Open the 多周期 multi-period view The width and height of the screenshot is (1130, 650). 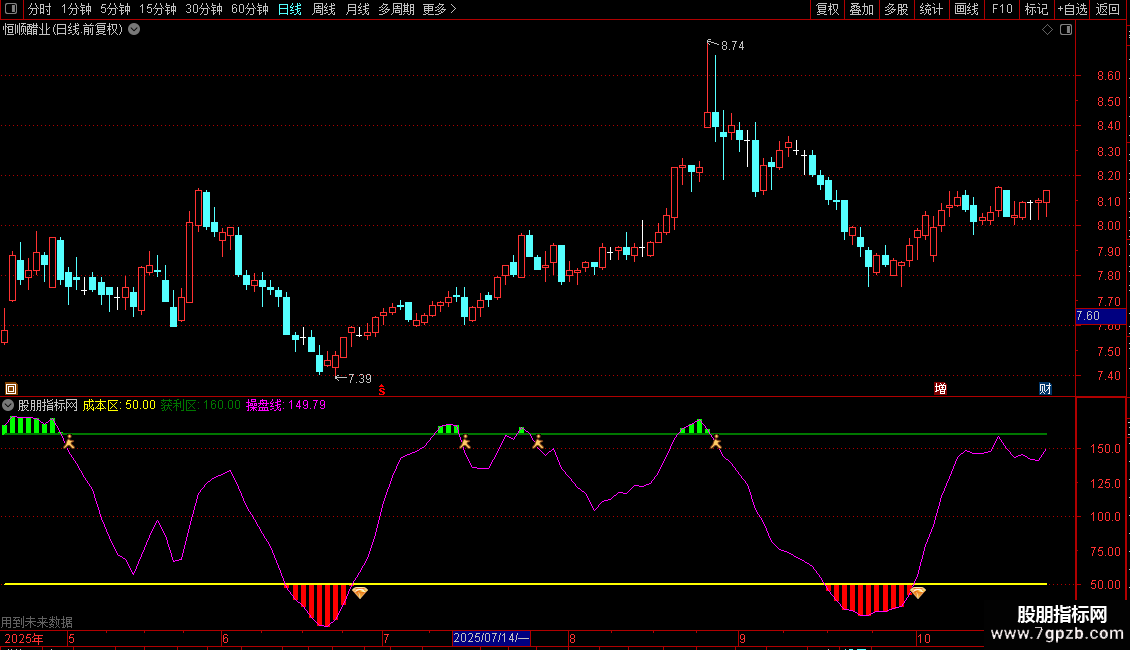pos(396,9)
